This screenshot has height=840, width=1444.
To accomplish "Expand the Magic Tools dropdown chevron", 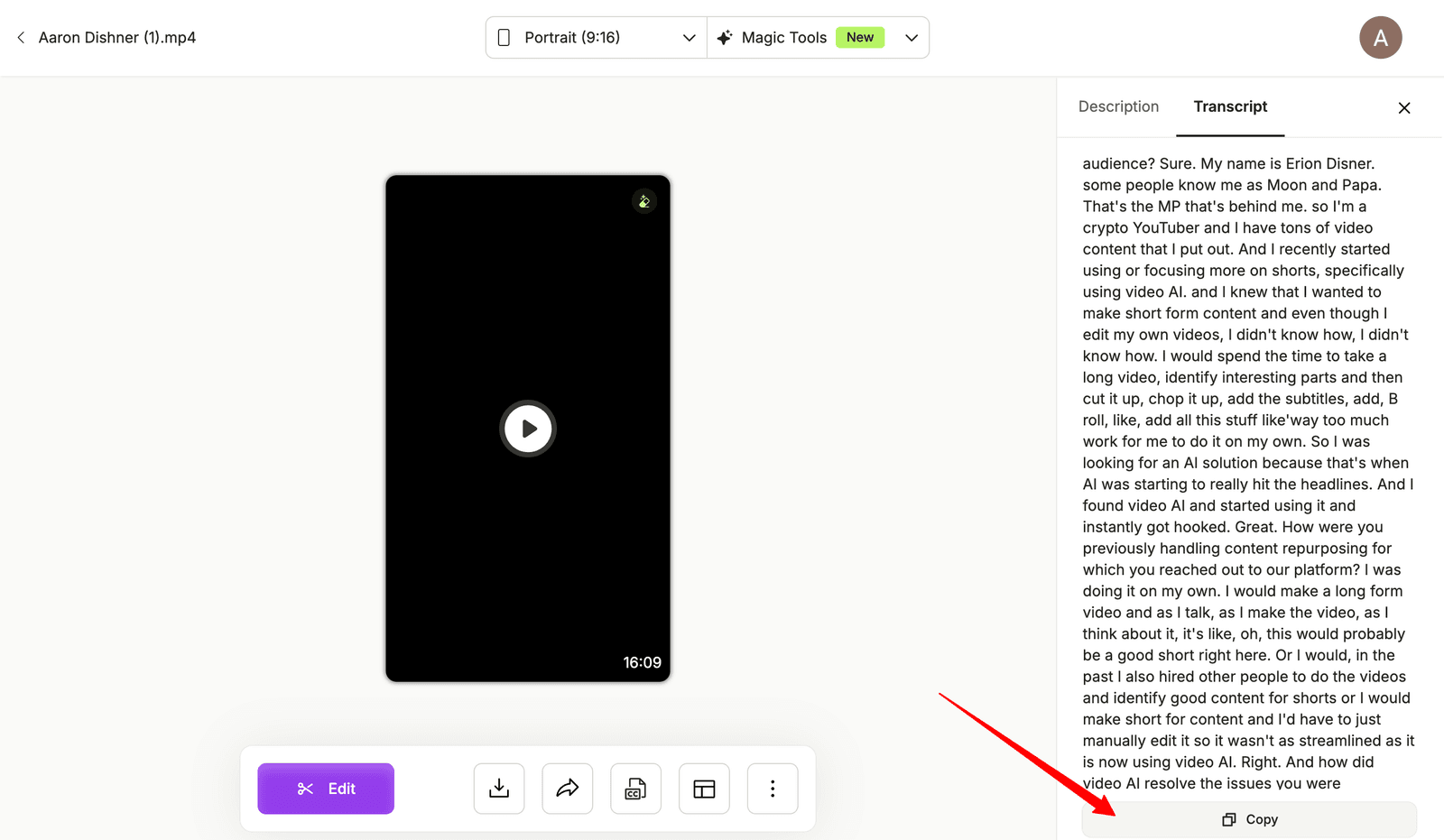I will coord(912,38).
